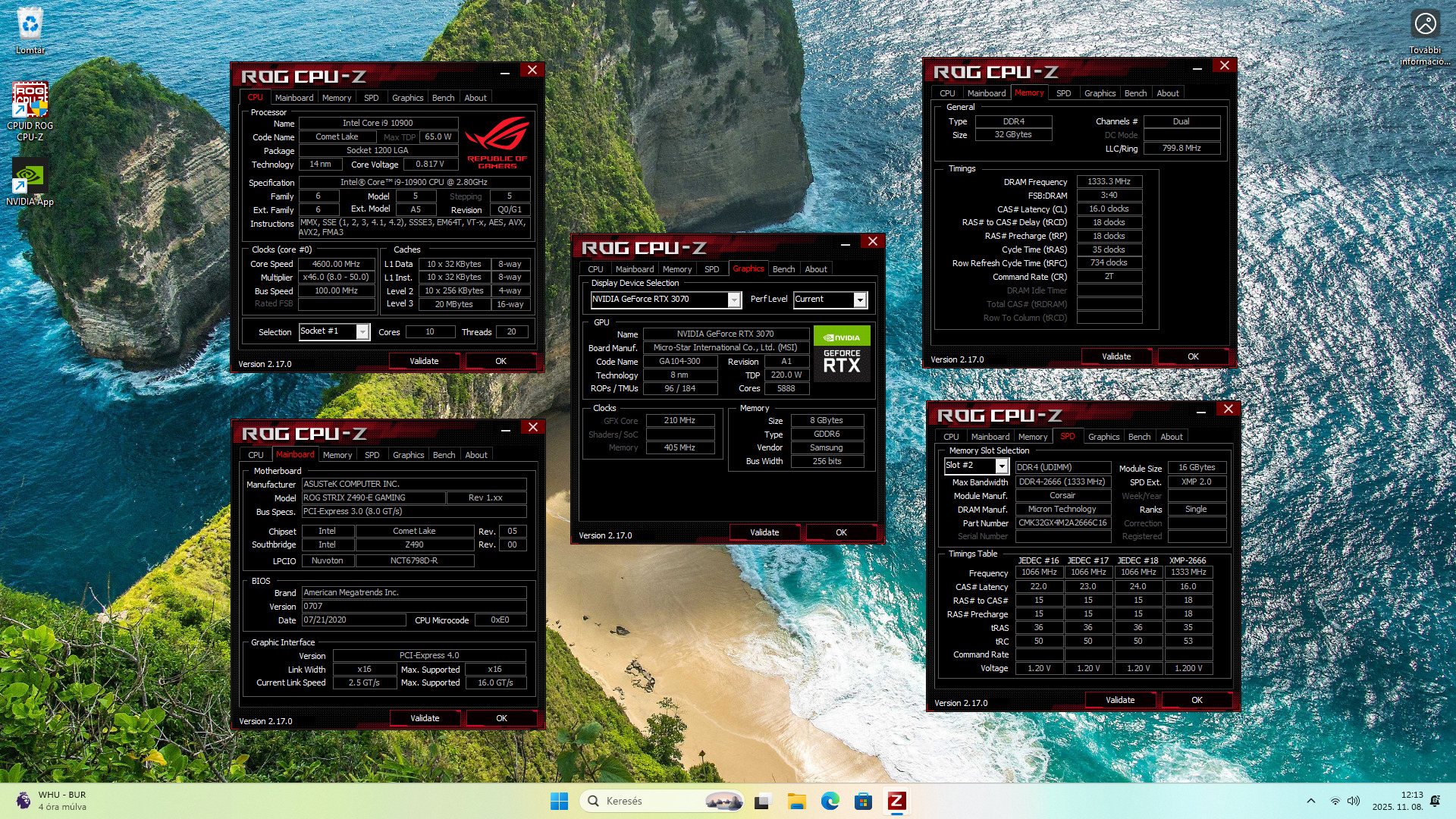Open Microsoft Edge from the taskbar
The image size is (1456, 819).
(x=830, y=801)
